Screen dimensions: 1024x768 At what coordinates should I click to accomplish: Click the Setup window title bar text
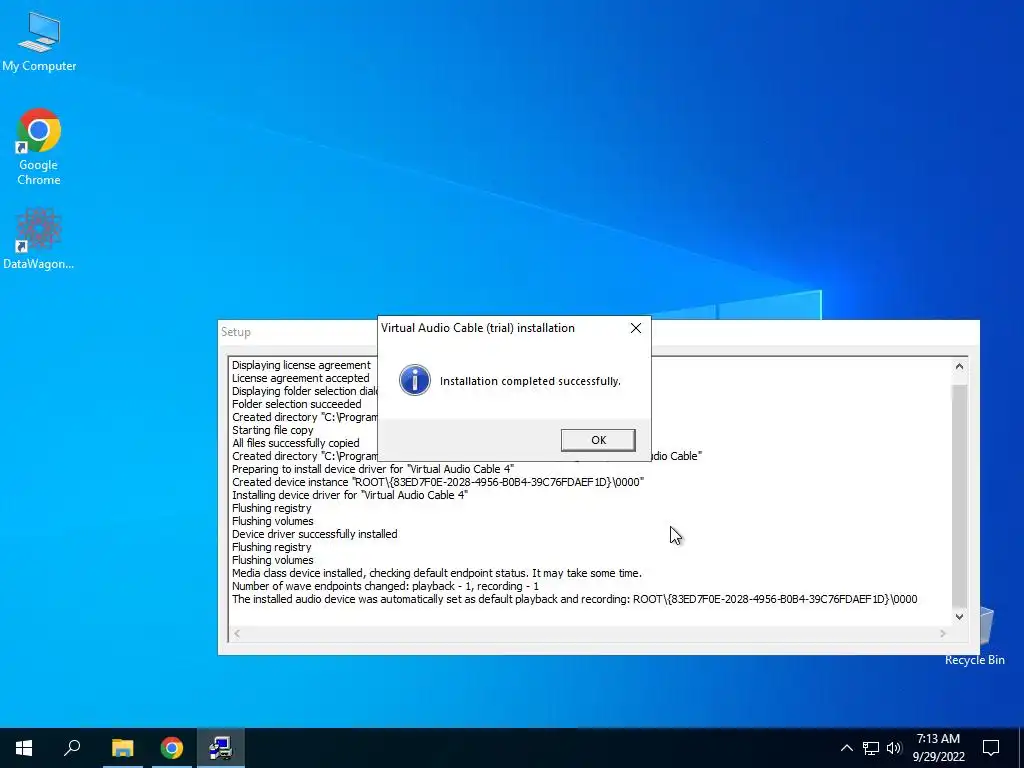[236, 332]
